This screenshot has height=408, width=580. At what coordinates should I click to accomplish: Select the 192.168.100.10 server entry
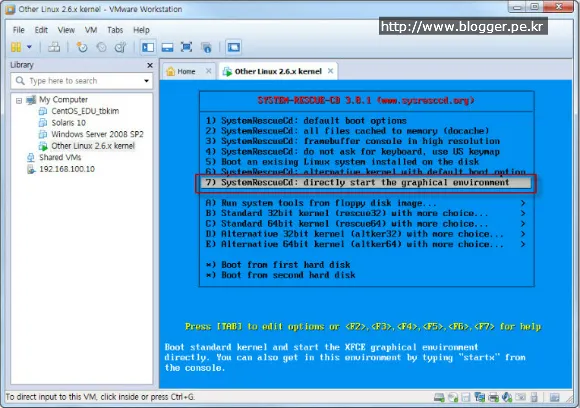tap(67, 169)
